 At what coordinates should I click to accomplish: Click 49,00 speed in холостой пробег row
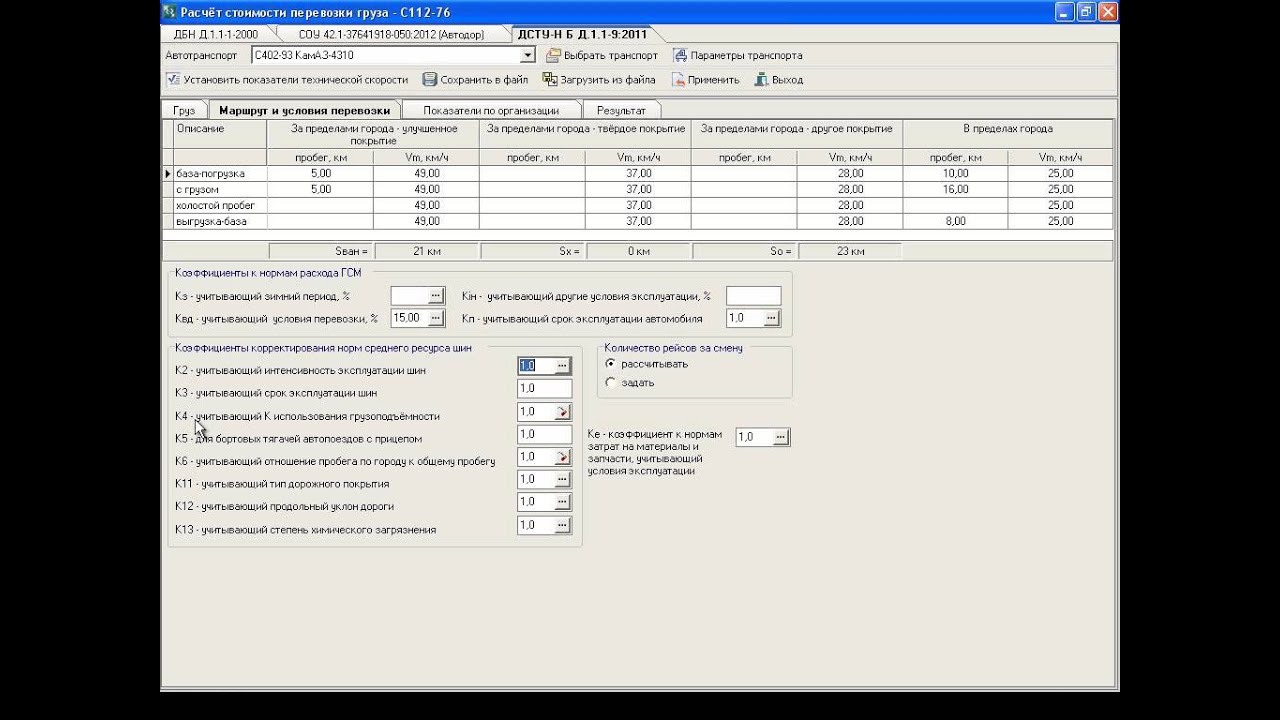pos(426,205)
